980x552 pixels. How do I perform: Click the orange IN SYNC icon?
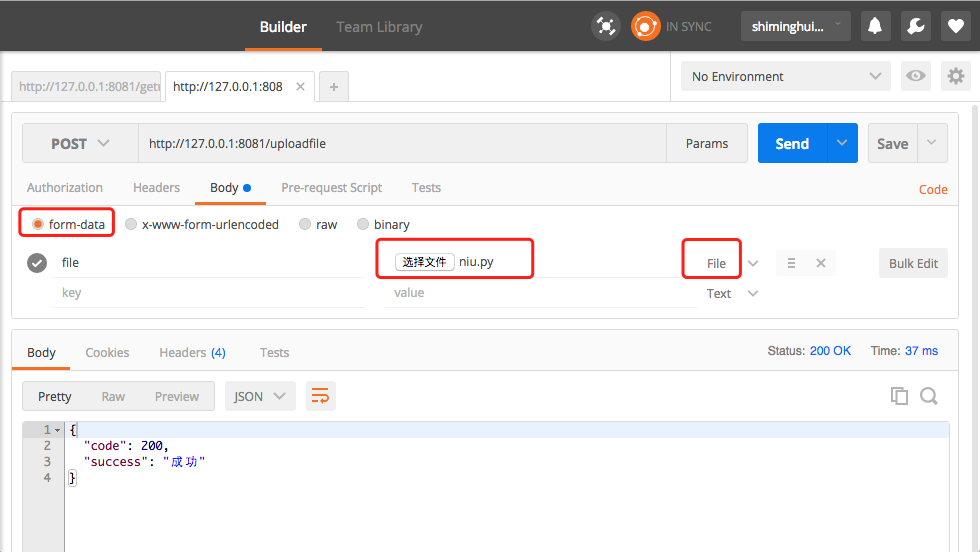pos(646,26)
